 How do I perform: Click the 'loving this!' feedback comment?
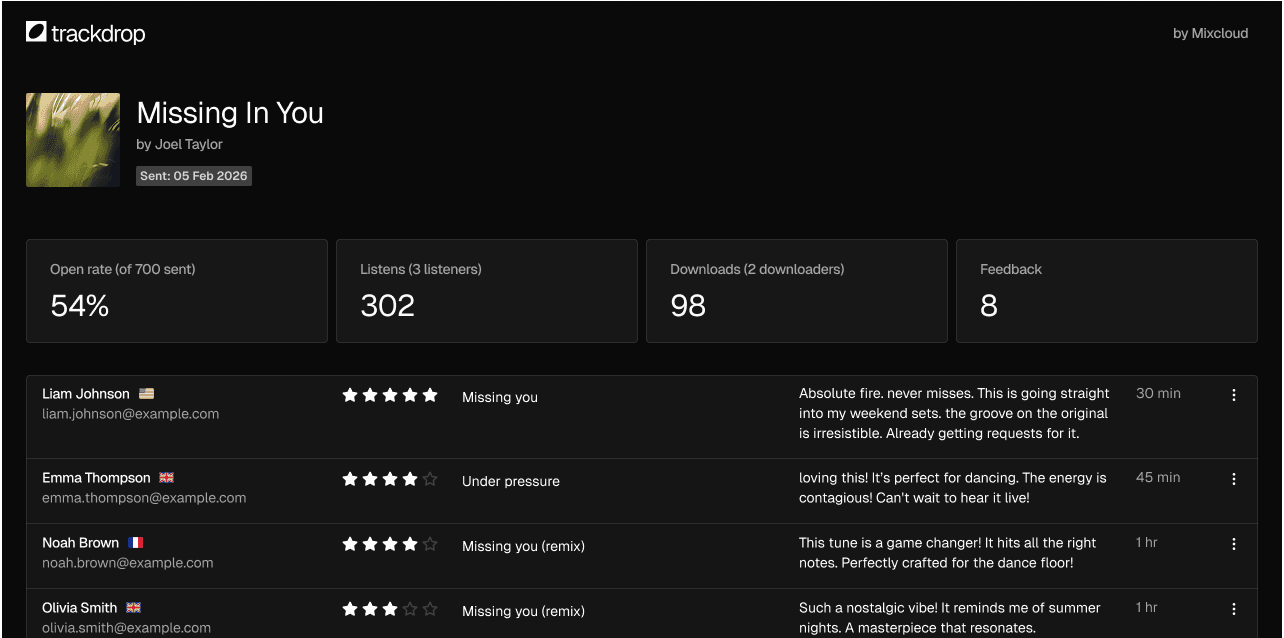(x=953, y=488)
